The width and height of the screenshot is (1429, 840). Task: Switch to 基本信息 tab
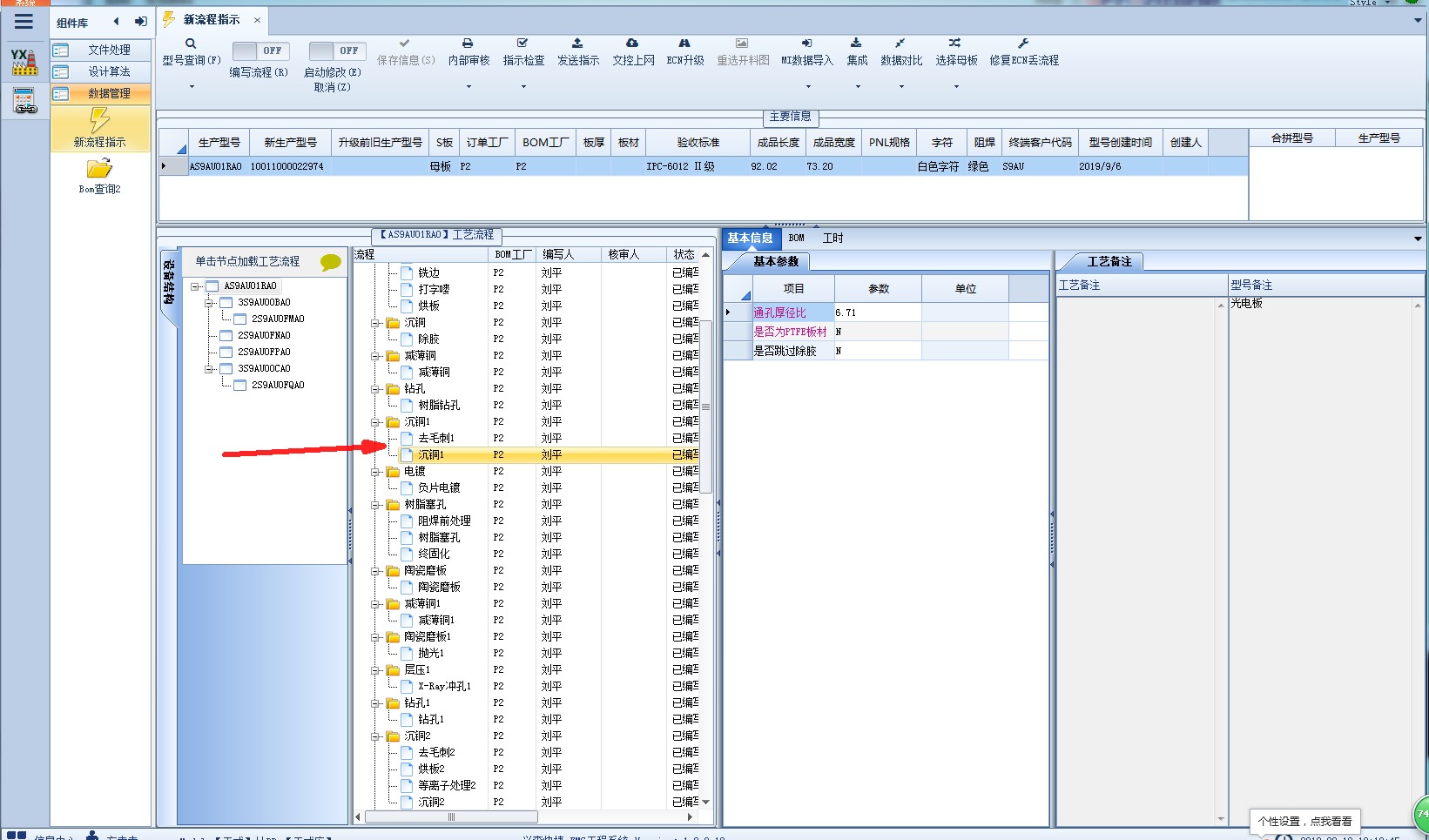tap(750, 238)
